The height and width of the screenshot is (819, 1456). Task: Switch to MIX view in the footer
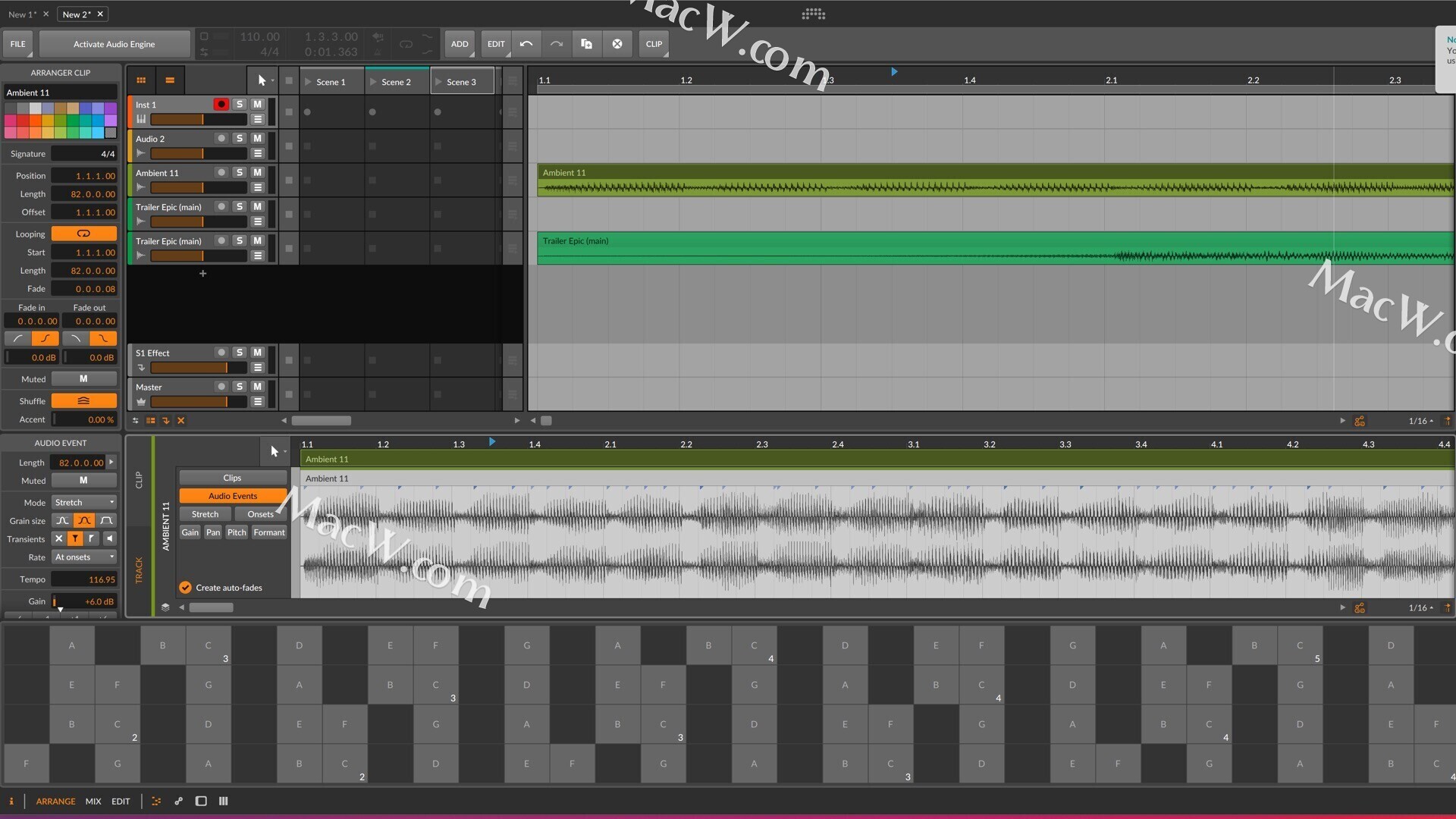(93, 802)
